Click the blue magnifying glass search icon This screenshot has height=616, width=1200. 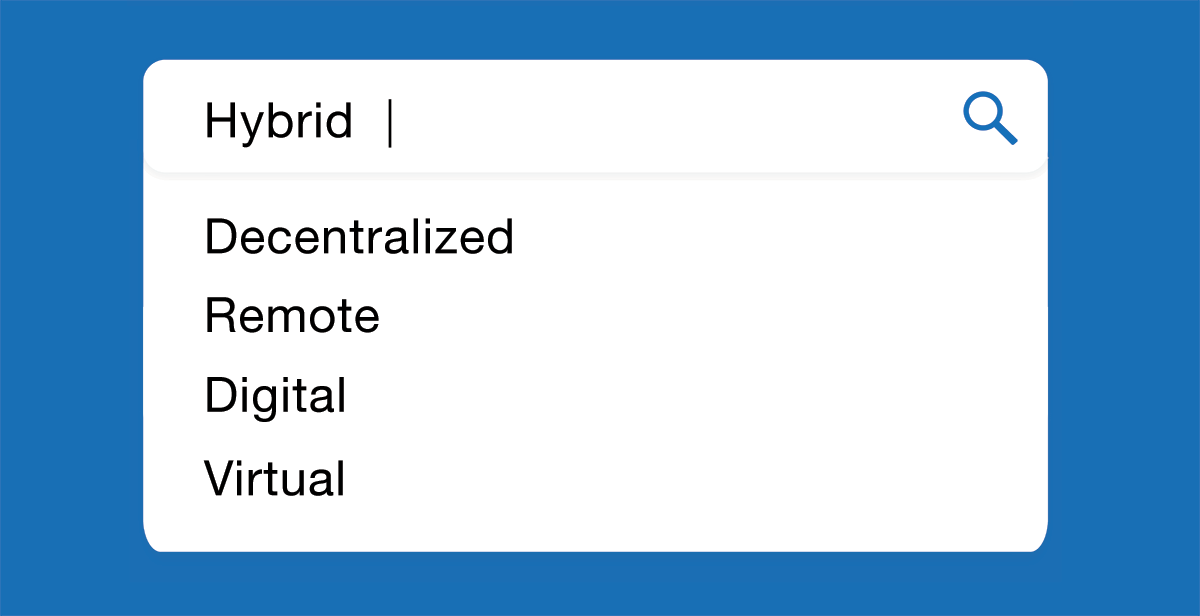(x=990, y=119)
